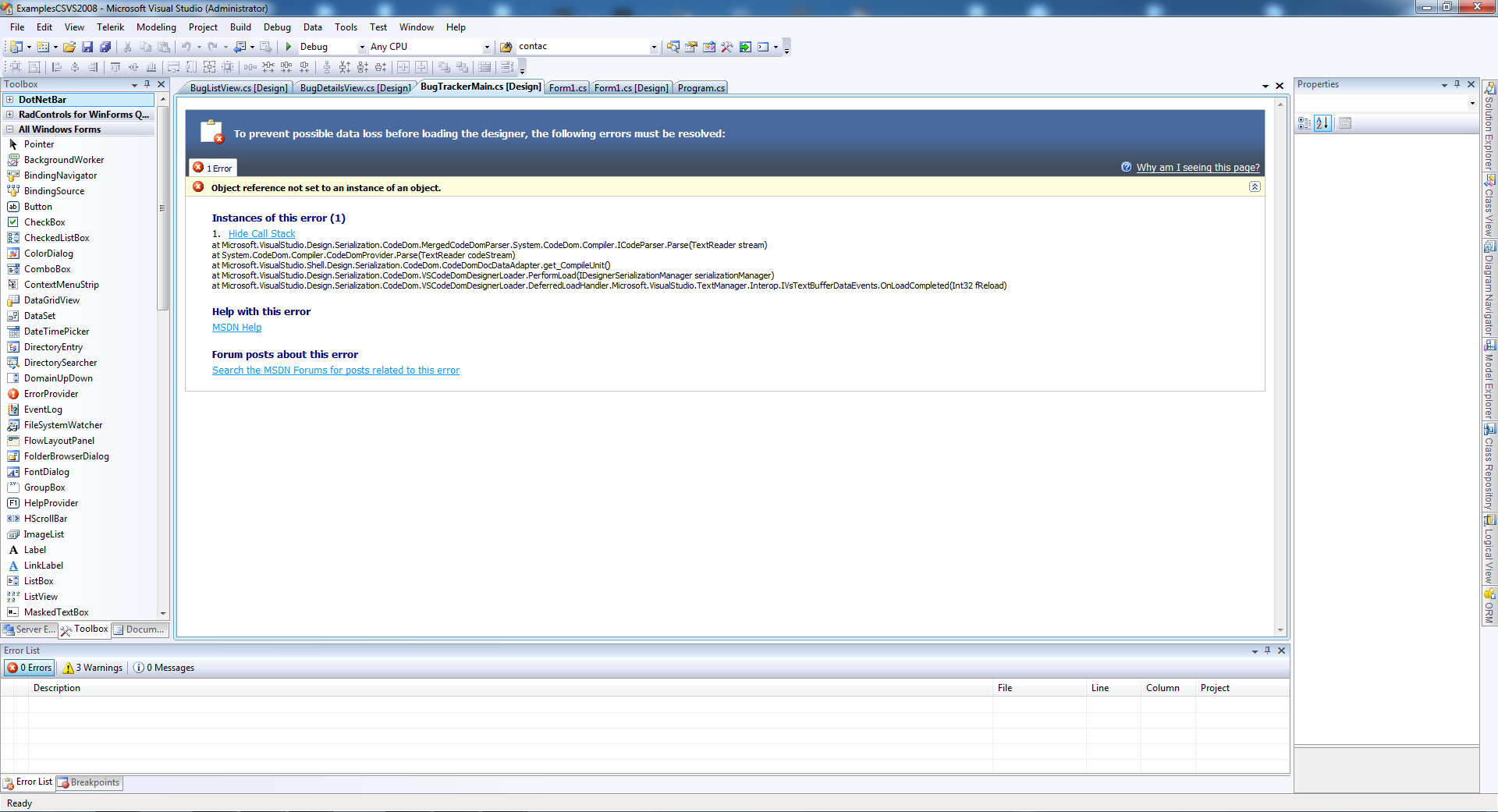Click the Paste clipboard icon

pyautogui.click(x=163, y=47)
